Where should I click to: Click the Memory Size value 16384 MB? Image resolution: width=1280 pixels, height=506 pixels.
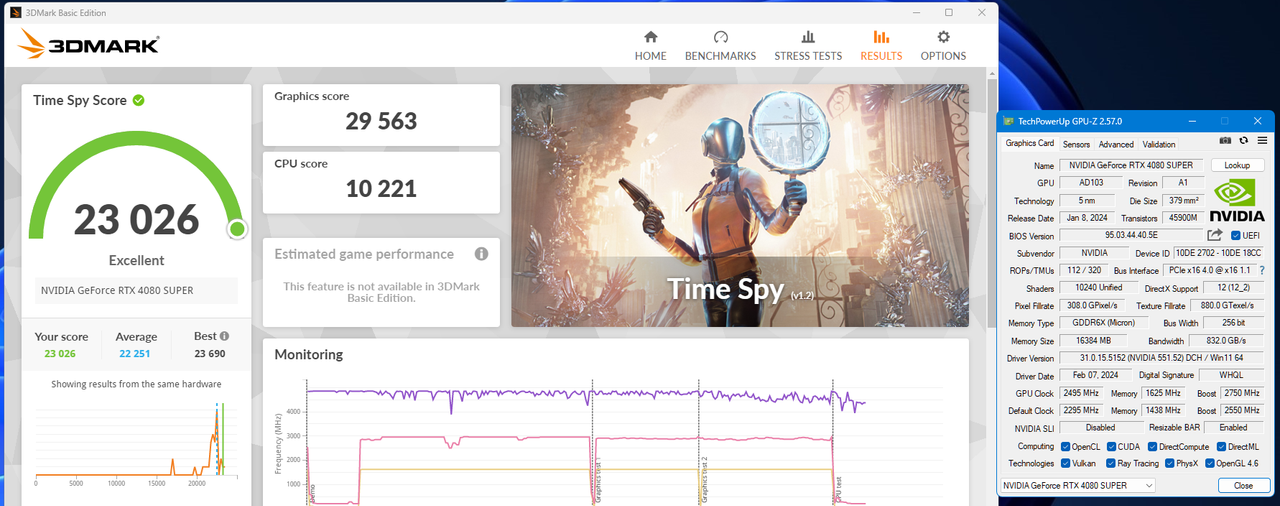pos(1095,341)
